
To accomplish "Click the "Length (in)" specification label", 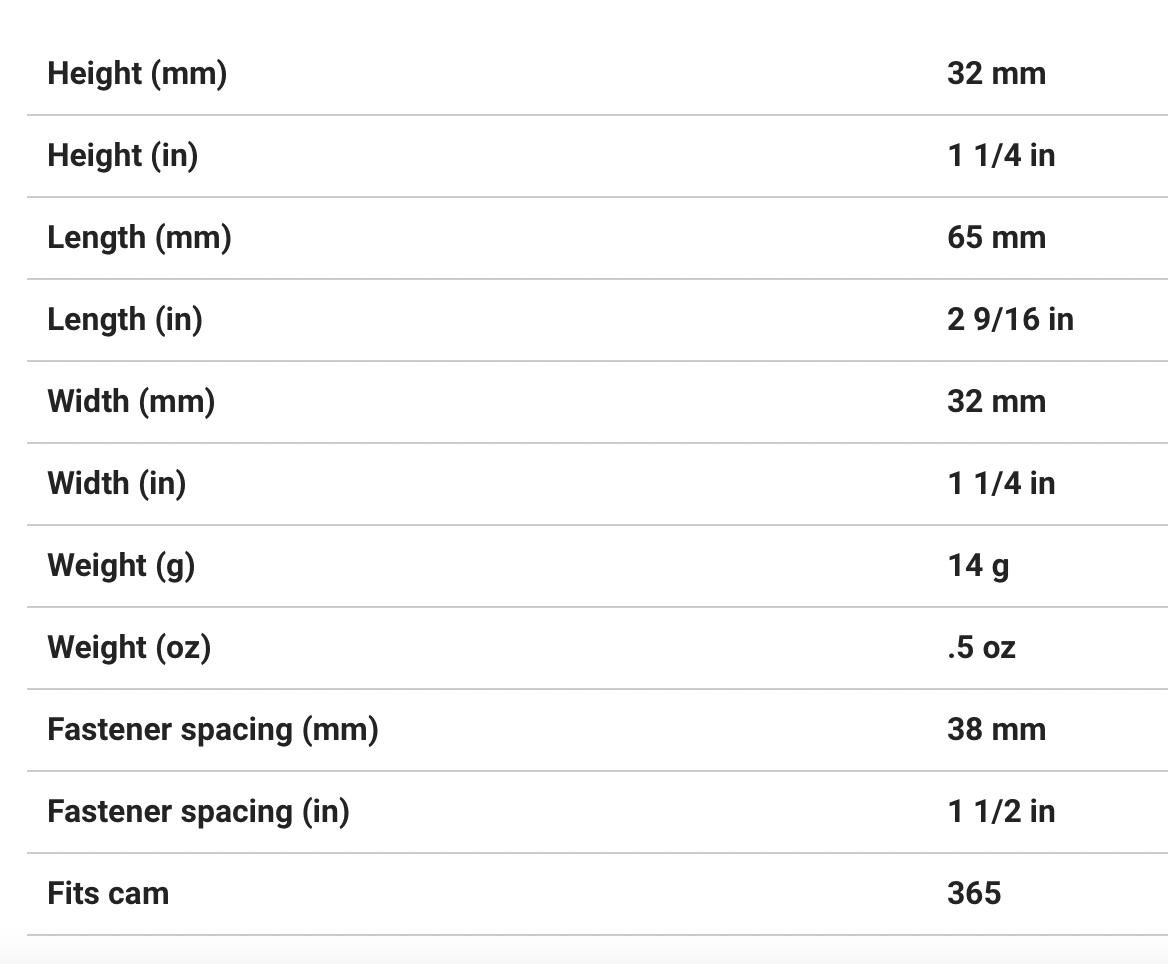I will (x=124, y=320).
